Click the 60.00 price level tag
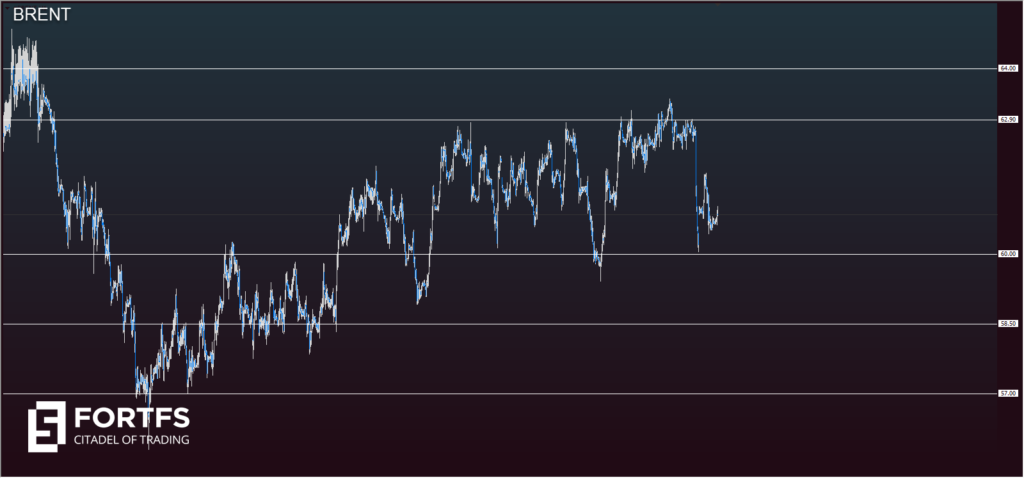The image size is (1024, 478). click(1008, 254)
